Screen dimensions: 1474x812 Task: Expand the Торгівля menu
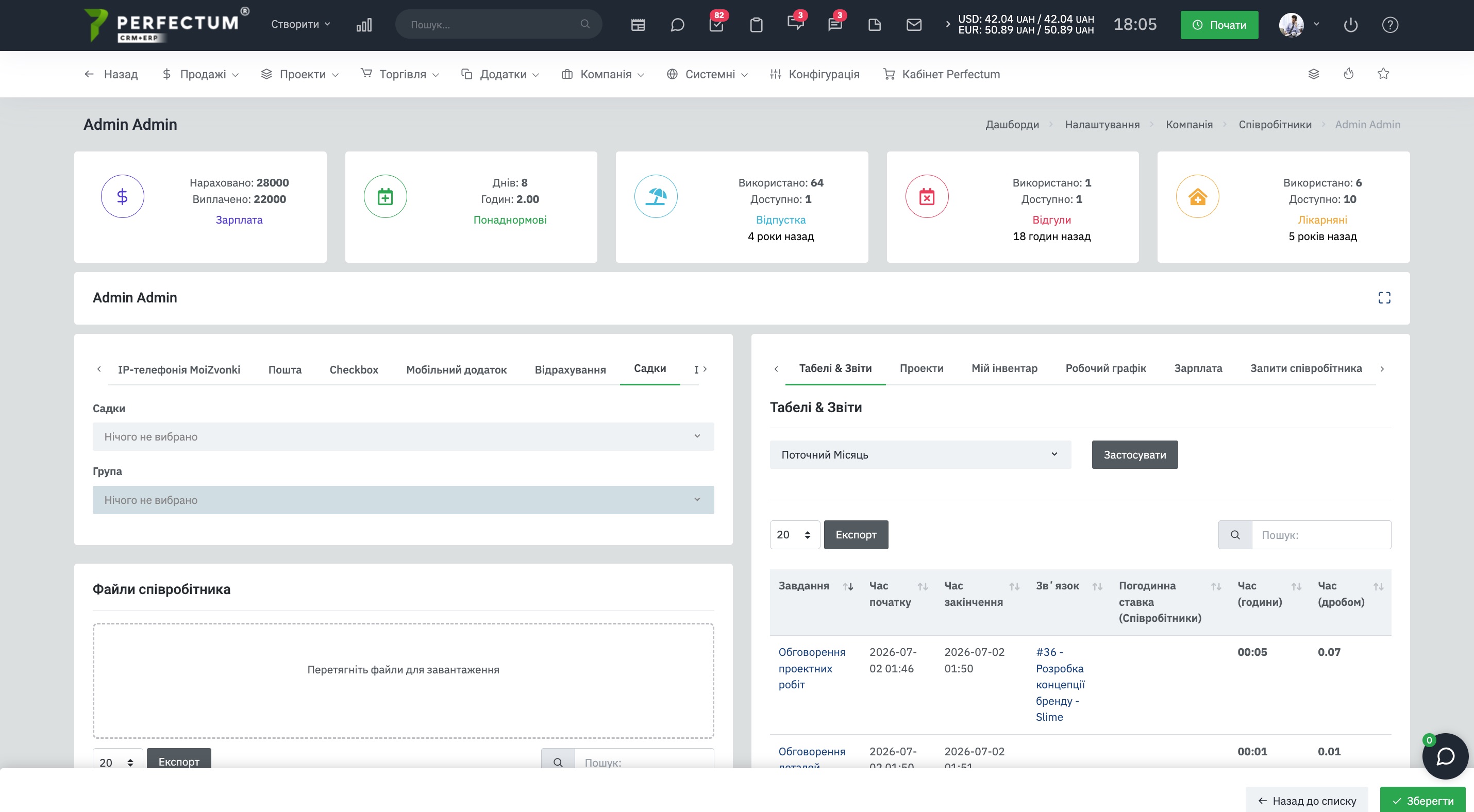pos(400,74)
